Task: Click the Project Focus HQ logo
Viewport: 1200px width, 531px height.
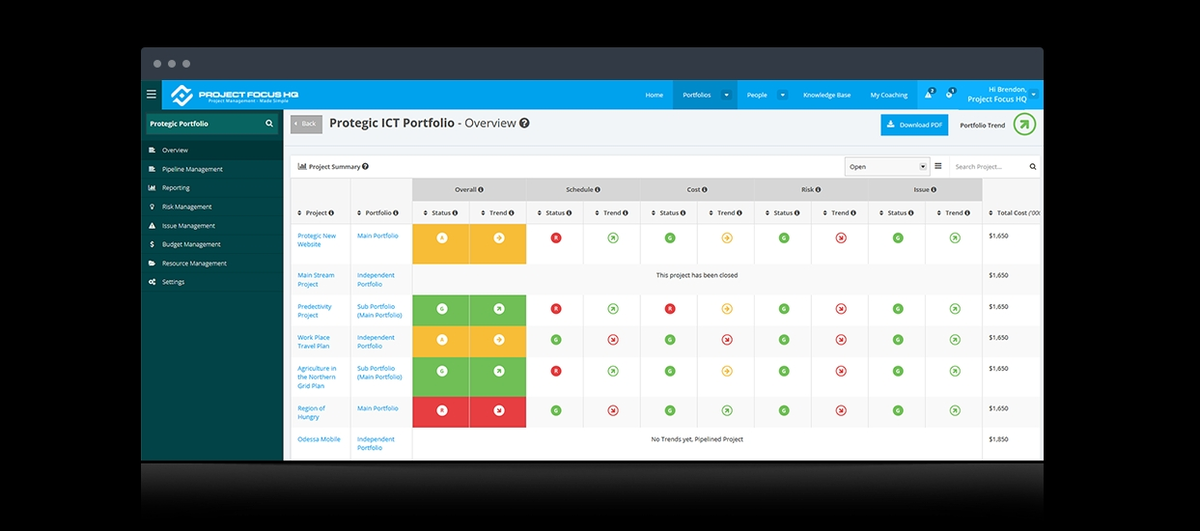Action: pos(234,95)
